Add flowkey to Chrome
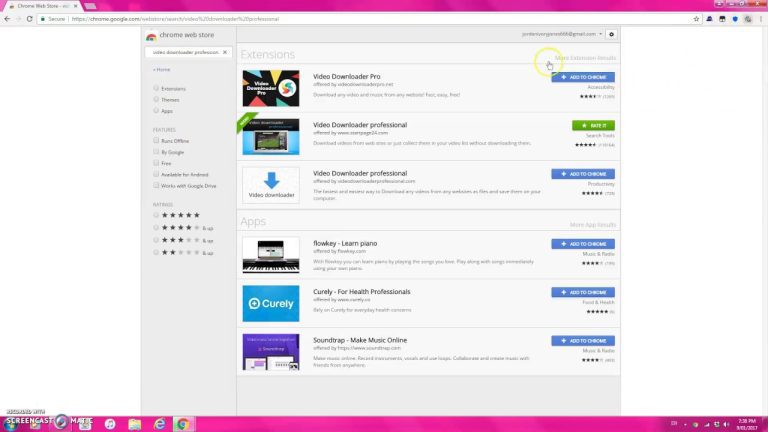This screenshot has width=768, height=432. pyautogui.click(x=583, y=244)
